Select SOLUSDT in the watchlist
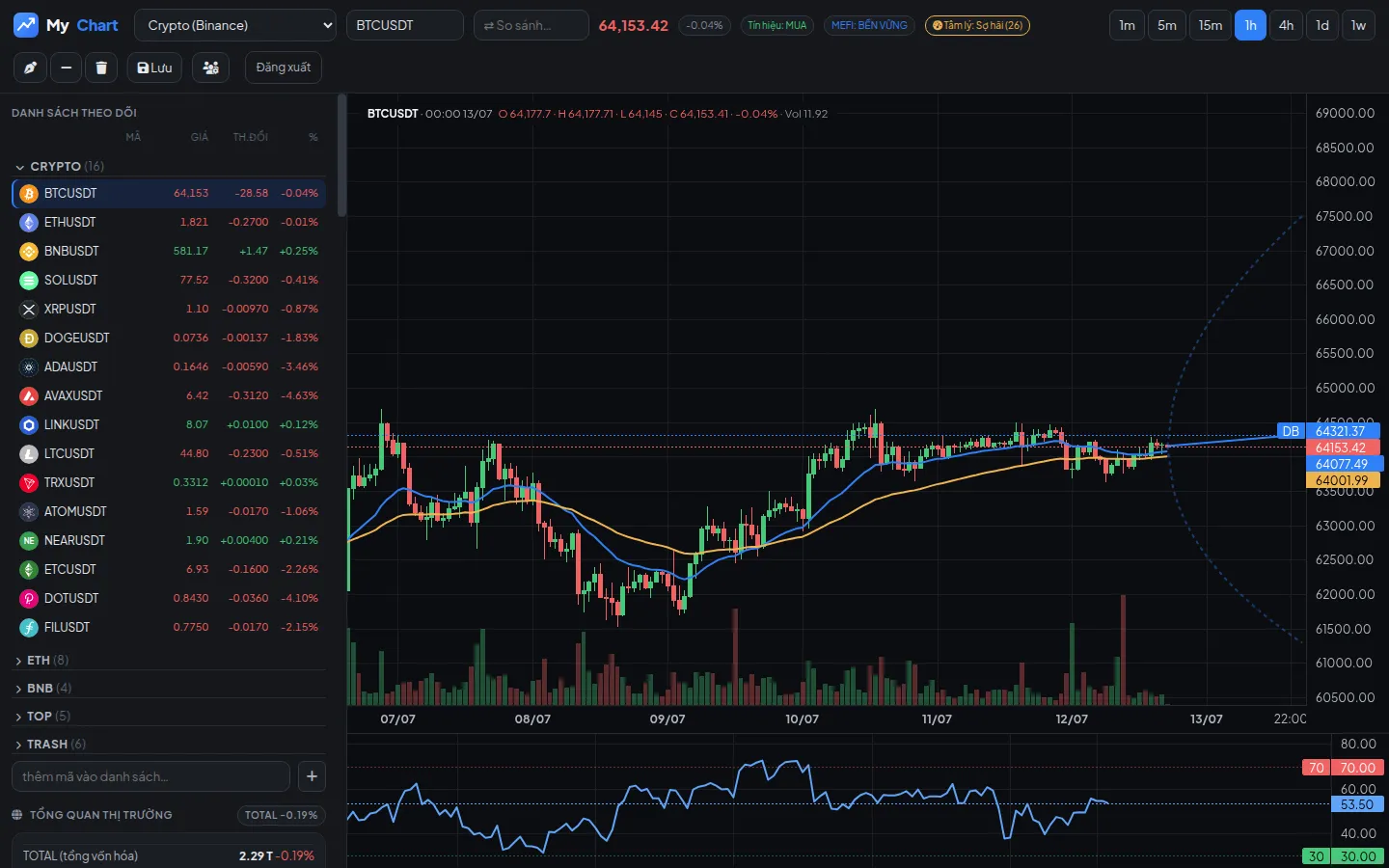 169,280
